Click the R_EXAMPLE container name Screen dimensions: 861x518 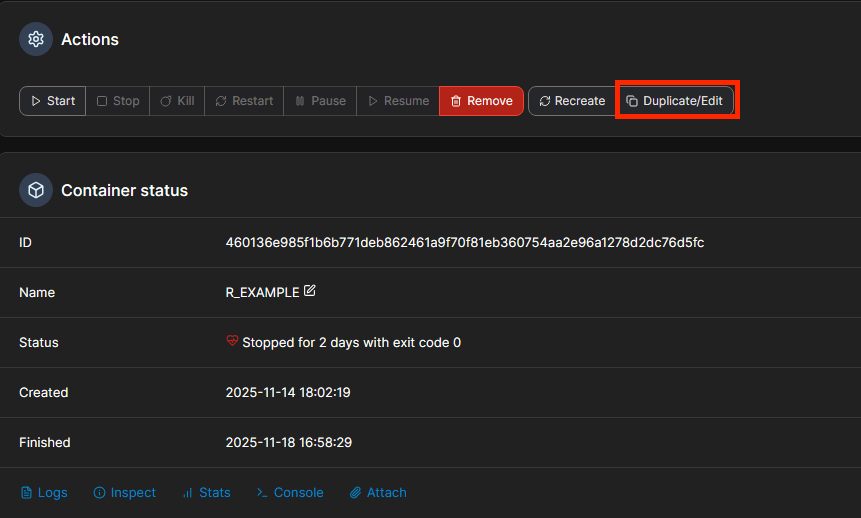262,292
